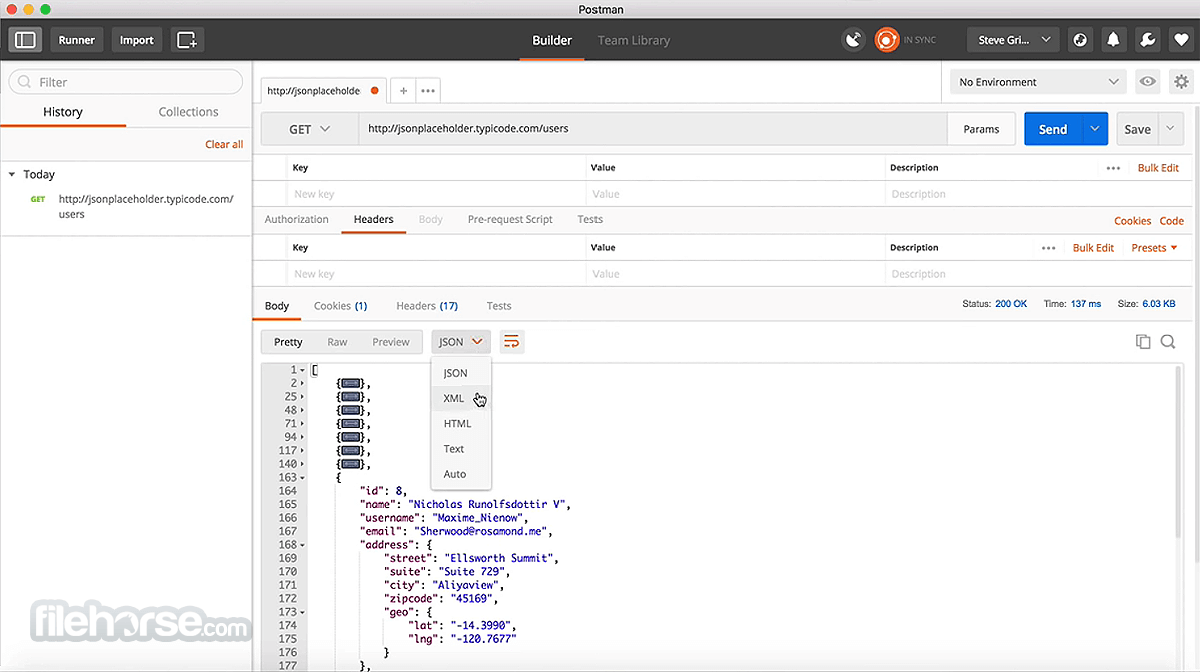
Task: Open the Cookies link
Action: [1133, 221]
